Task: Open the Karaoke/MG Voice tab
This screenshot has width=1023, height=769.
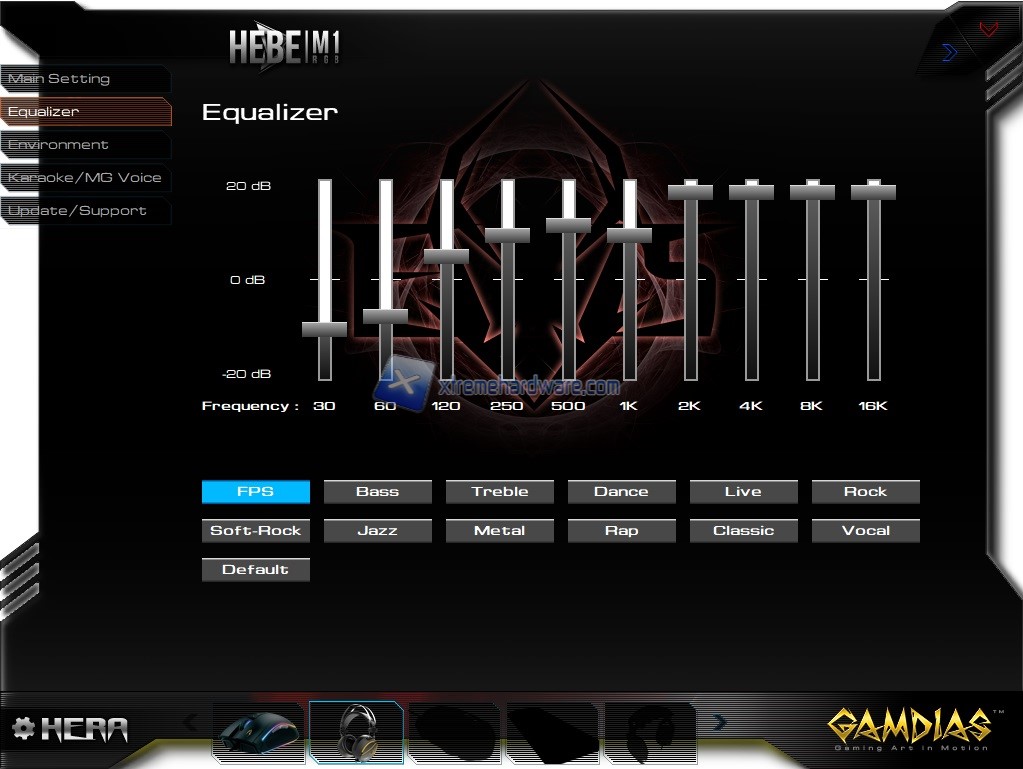Action: 85,178
